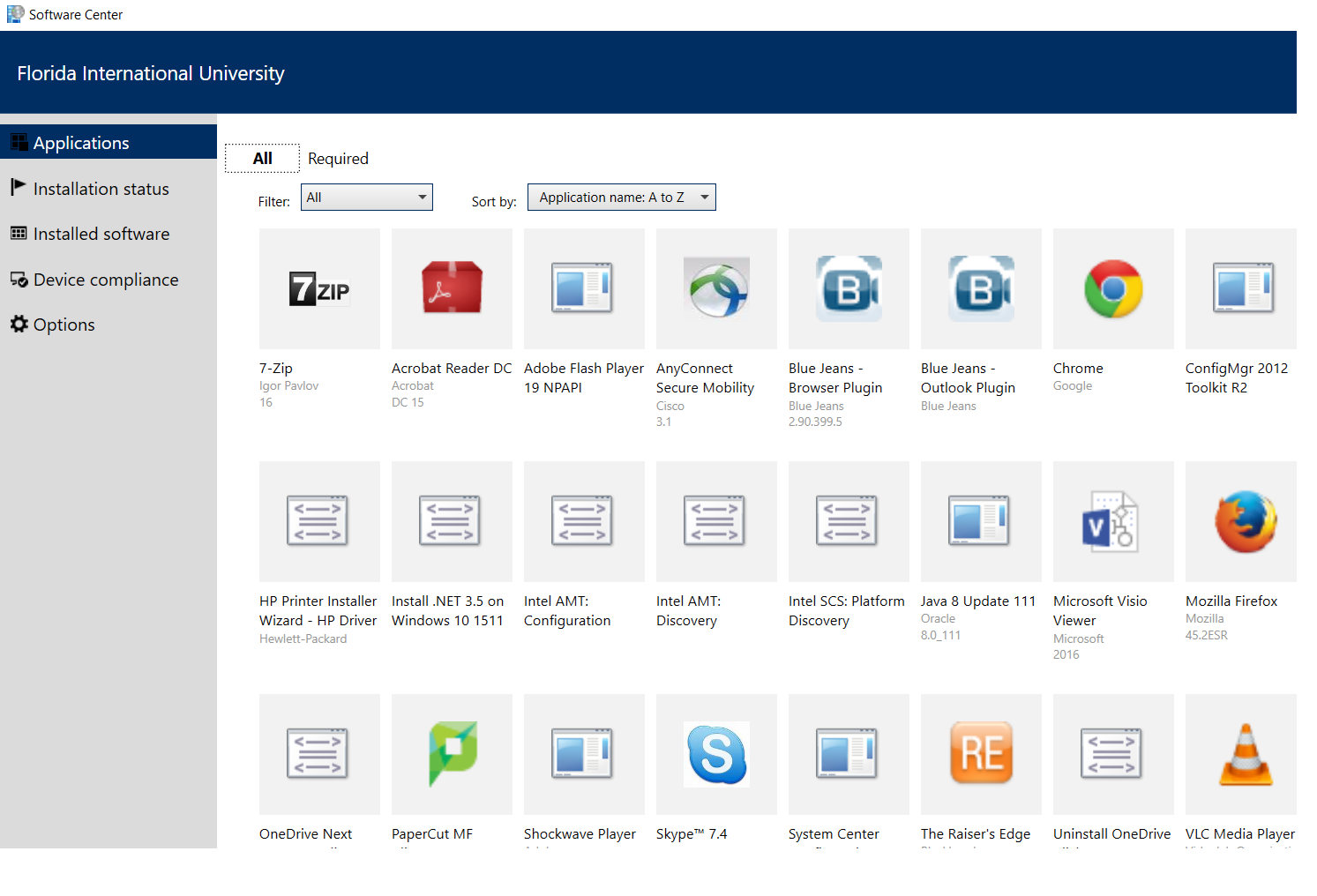Open the Sort by dropdown
The image size is (1317, 896).
(621, 198)
